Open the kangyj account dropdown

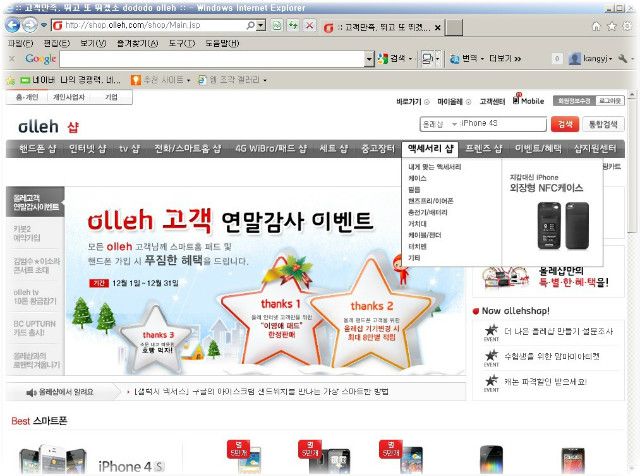point(591,59)
